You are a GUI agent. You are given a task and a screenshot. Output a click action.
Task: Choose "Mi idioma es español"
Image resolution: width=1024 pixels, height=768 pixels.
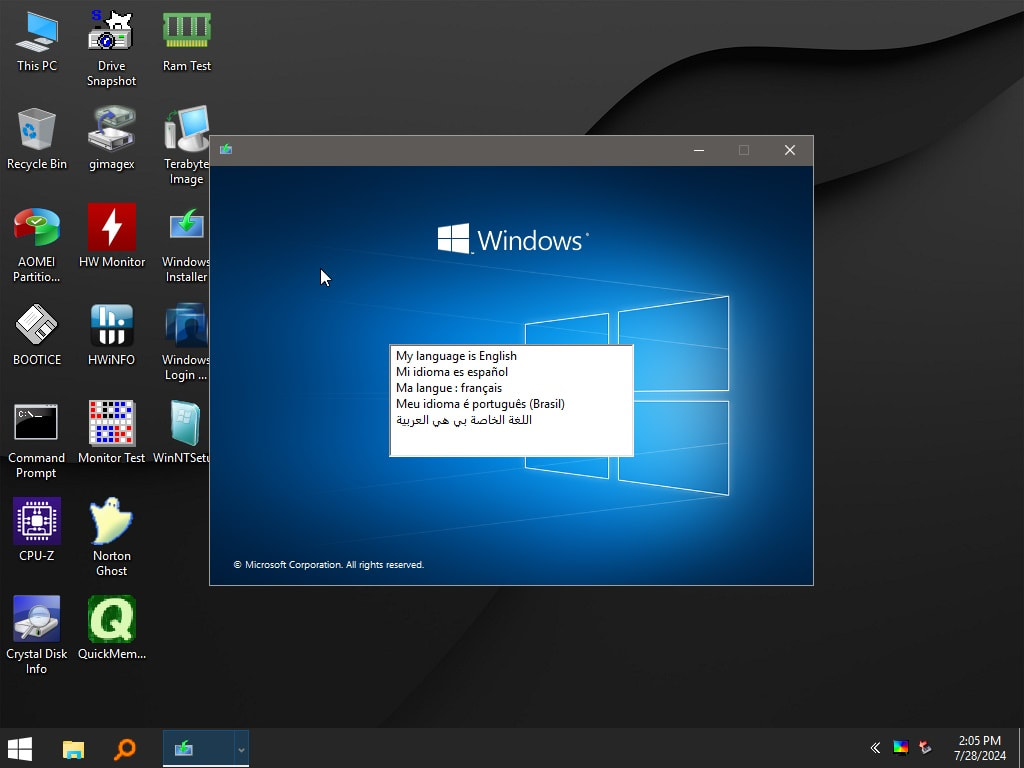(511, 372)
